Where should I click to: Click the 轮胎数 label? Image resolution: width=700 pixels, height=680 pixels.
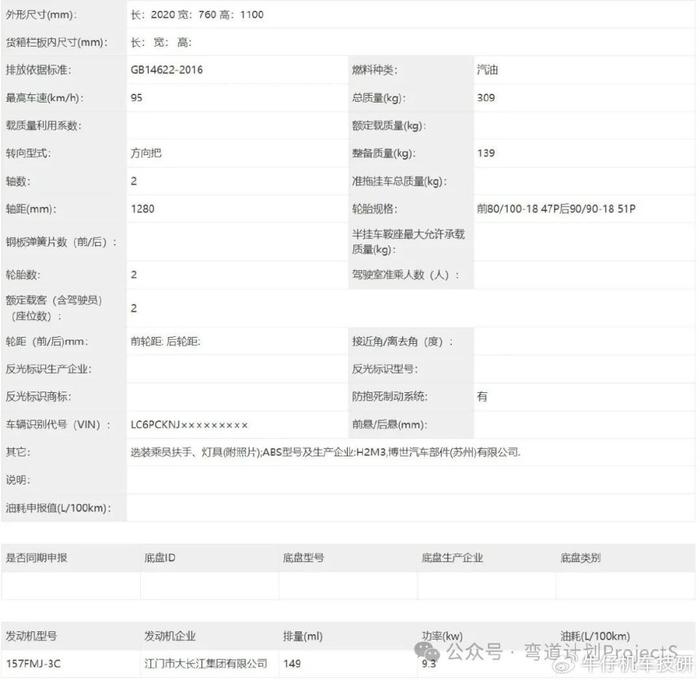point(23,275)
